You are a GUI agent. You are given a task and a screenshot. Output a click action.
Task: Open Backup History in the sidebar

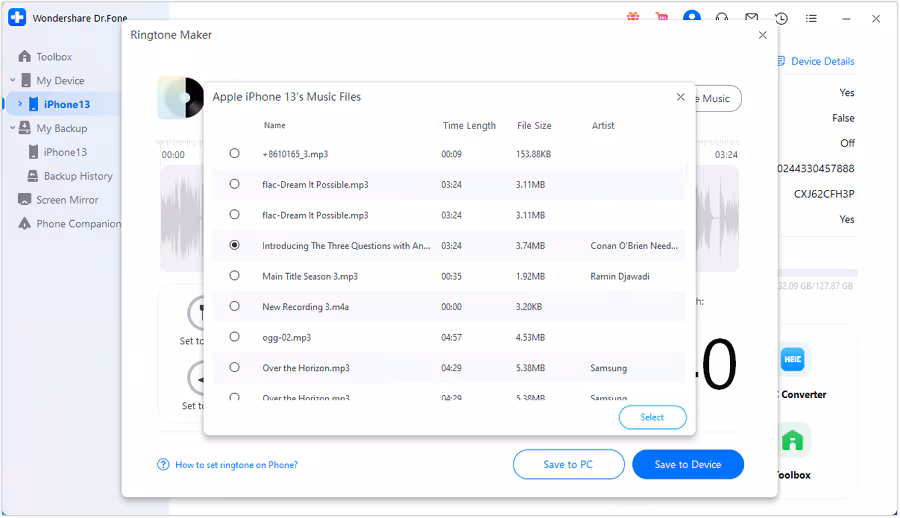coord(77,176)
